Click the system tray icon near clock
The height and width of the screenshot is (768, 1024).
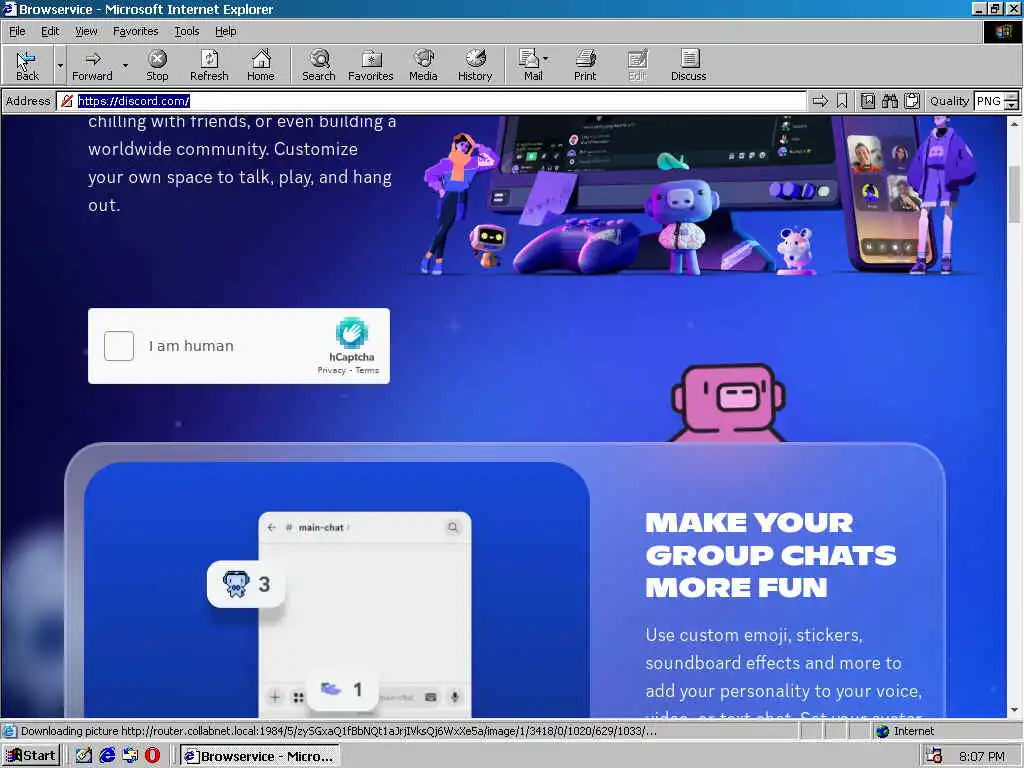[x=934, y=756]
